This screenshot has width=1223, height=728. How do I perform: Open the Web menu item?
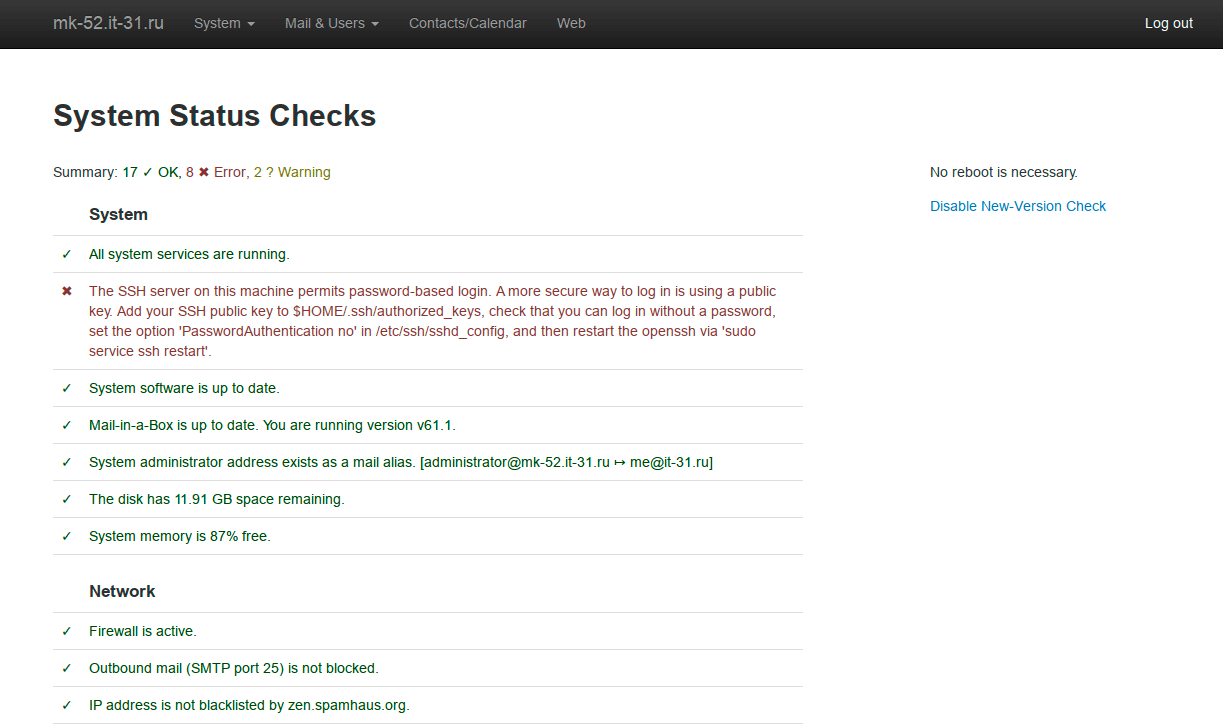[571, 23]
